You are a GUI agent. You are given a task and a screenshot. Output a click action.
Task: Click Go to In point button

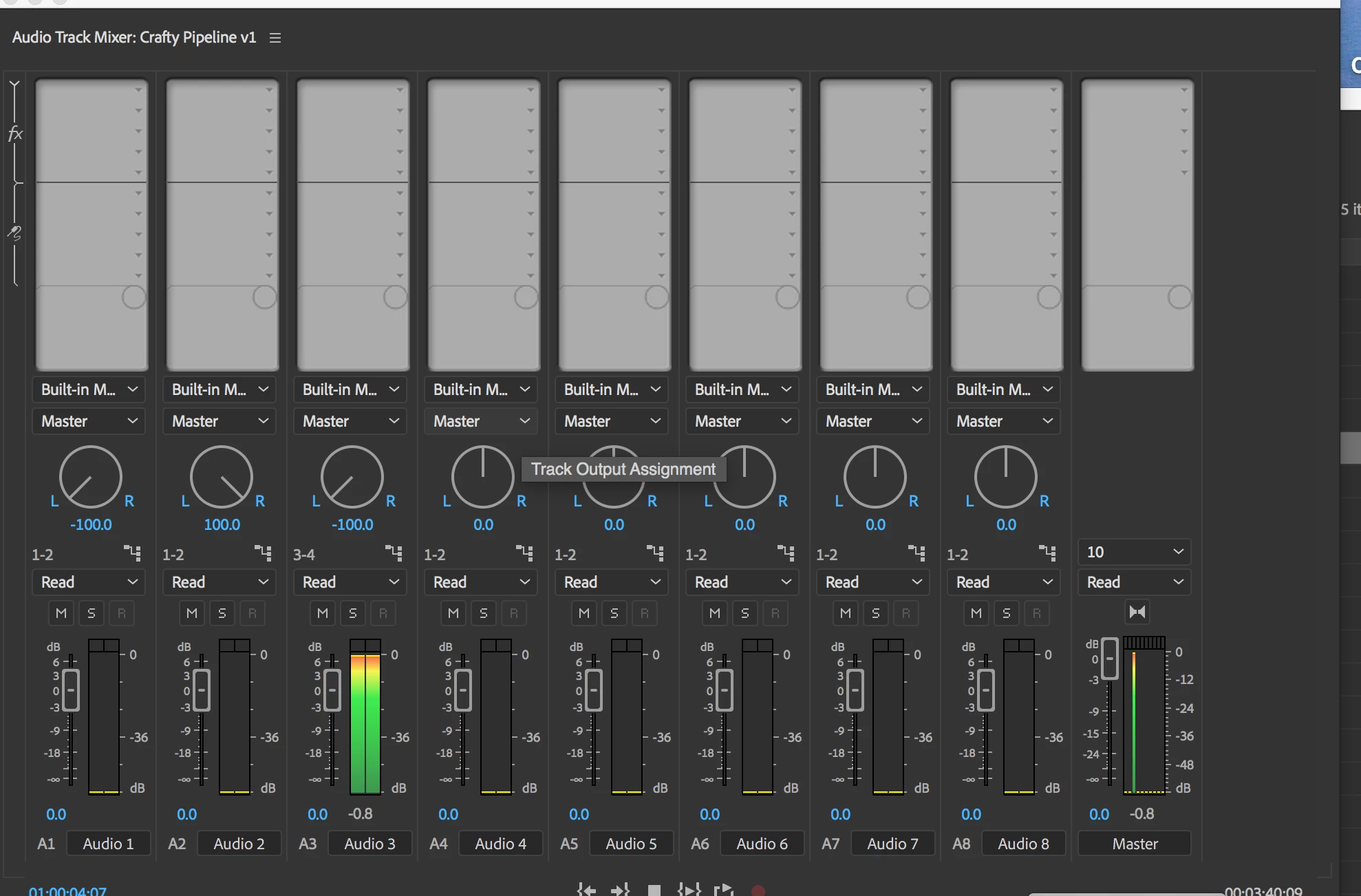coord(586,890)
